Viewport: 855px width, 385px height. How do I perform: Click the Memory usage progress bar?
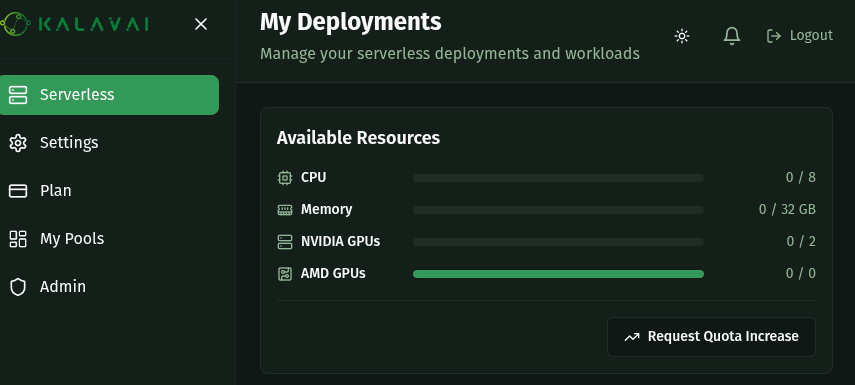pos(558,210)
